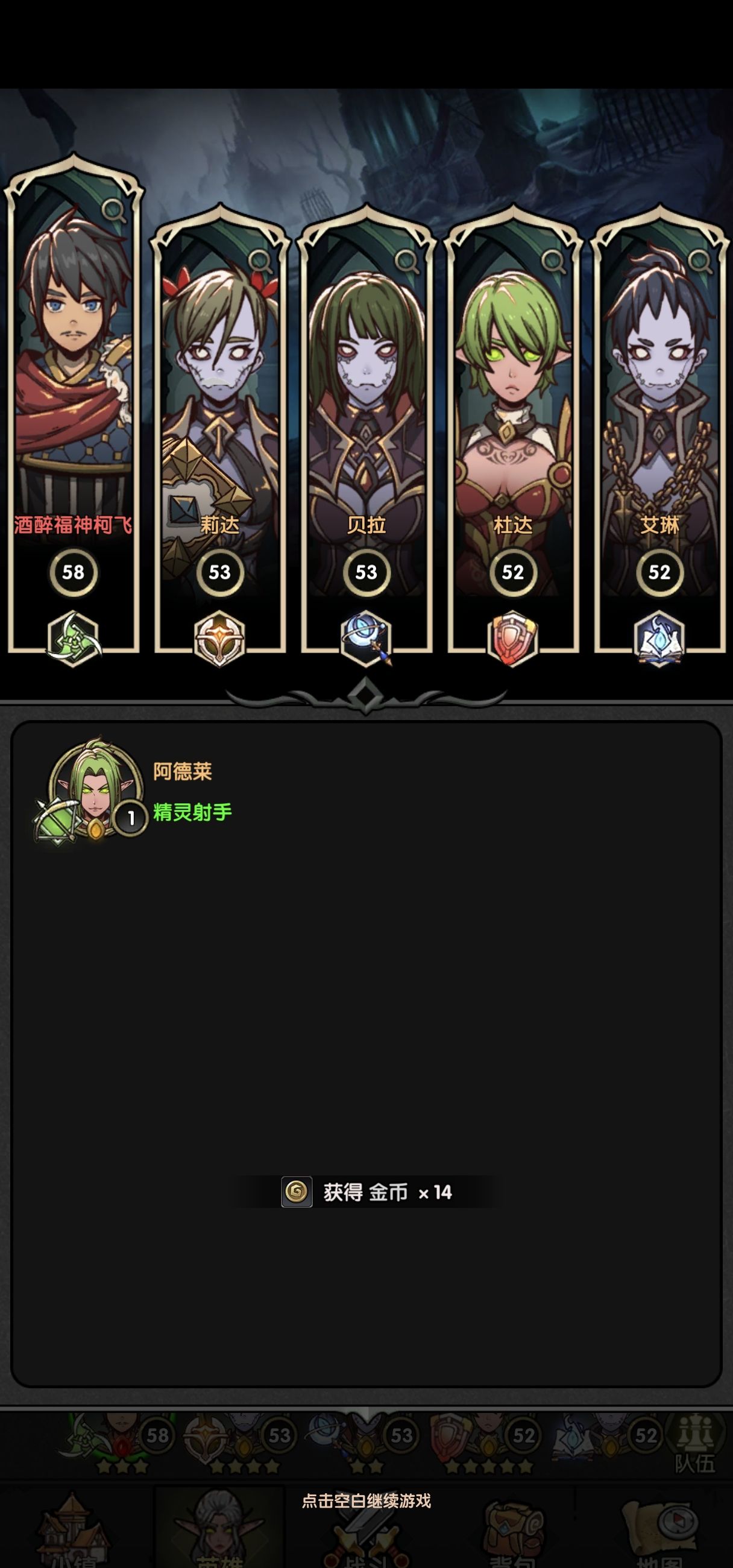
Task: Select 酒醉福神柯飞 hero portrait card
Action: tap(74, 402)
